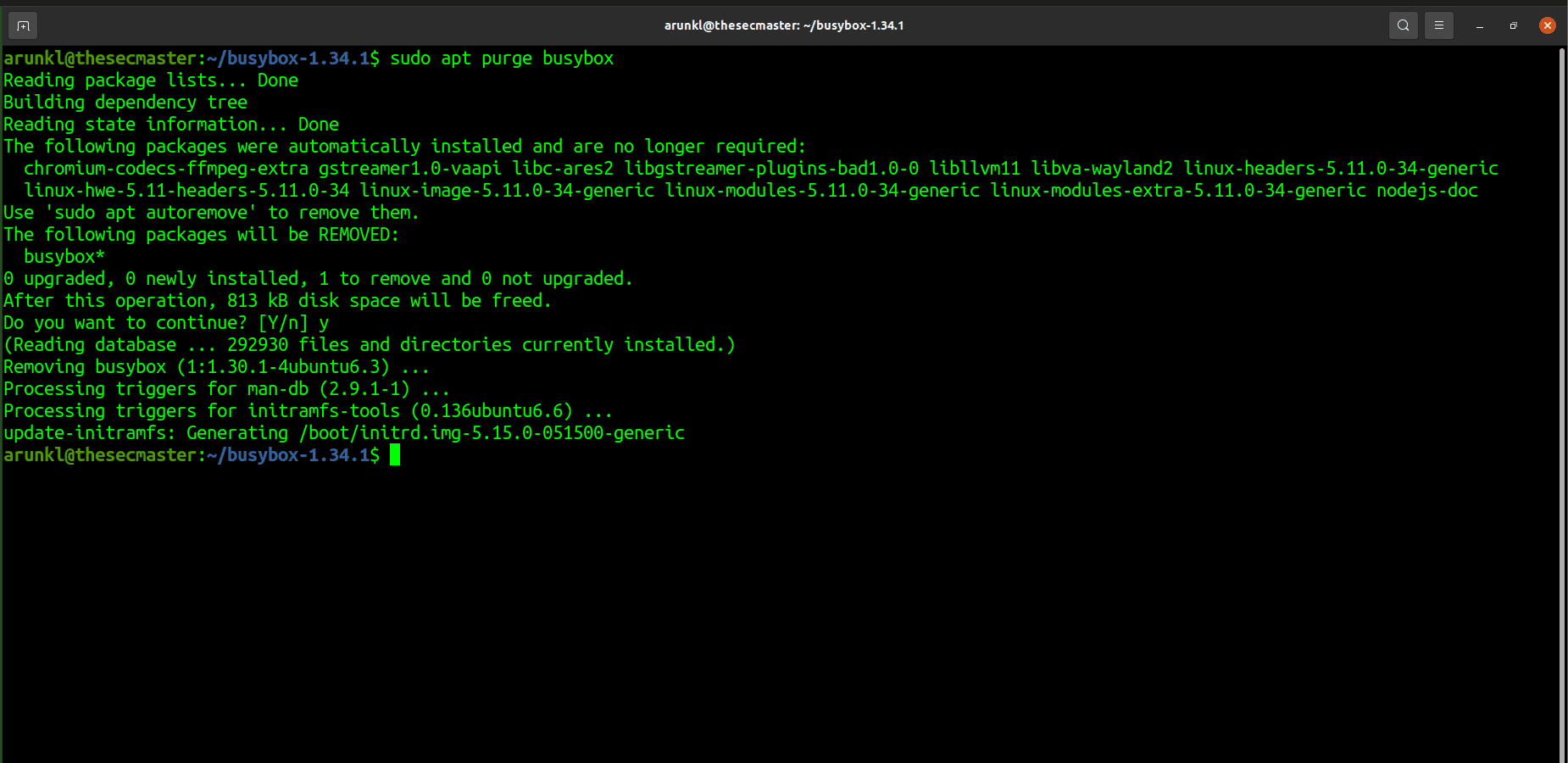The width and height of the screenshot is (1568, 763).
Task: Close the terminal window
Action: tap(1548, 25)
